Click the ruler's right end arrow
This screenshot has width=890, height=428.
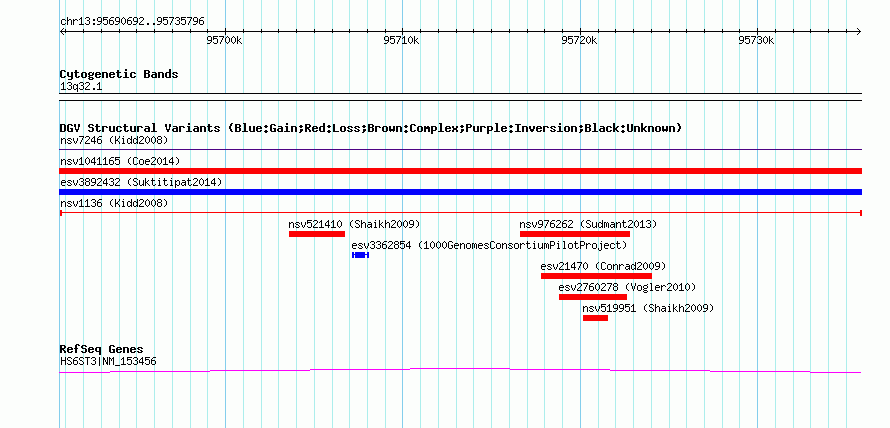(x=859, y=31)
